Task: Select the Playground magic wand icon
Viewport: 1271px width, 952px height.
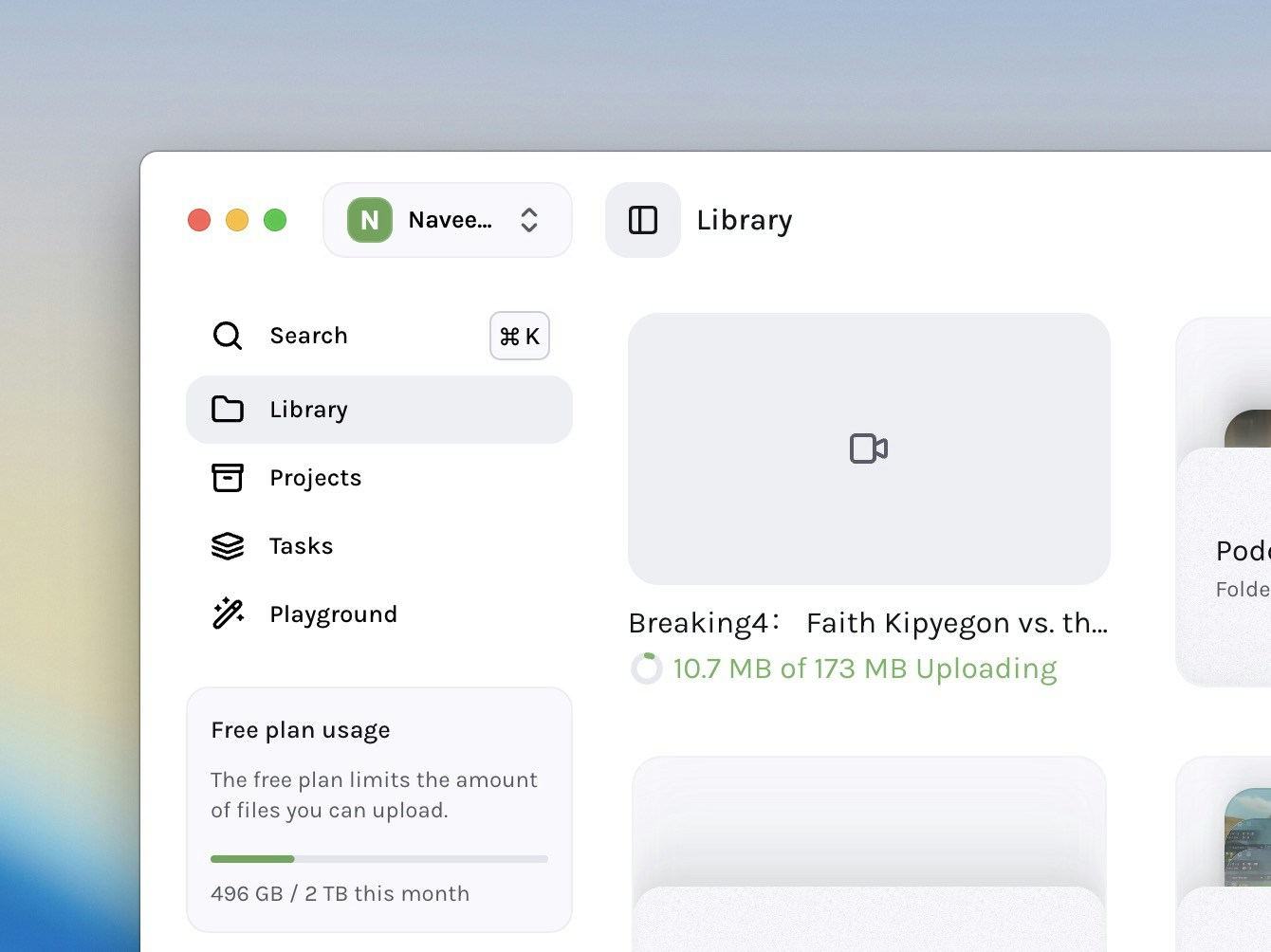Action: click(x=228, y=613)
